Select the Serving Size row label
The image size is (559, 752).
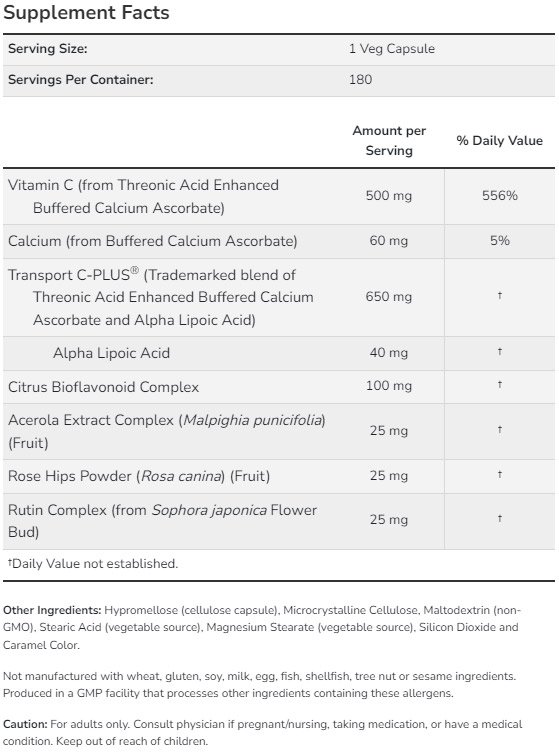point(47,48)
